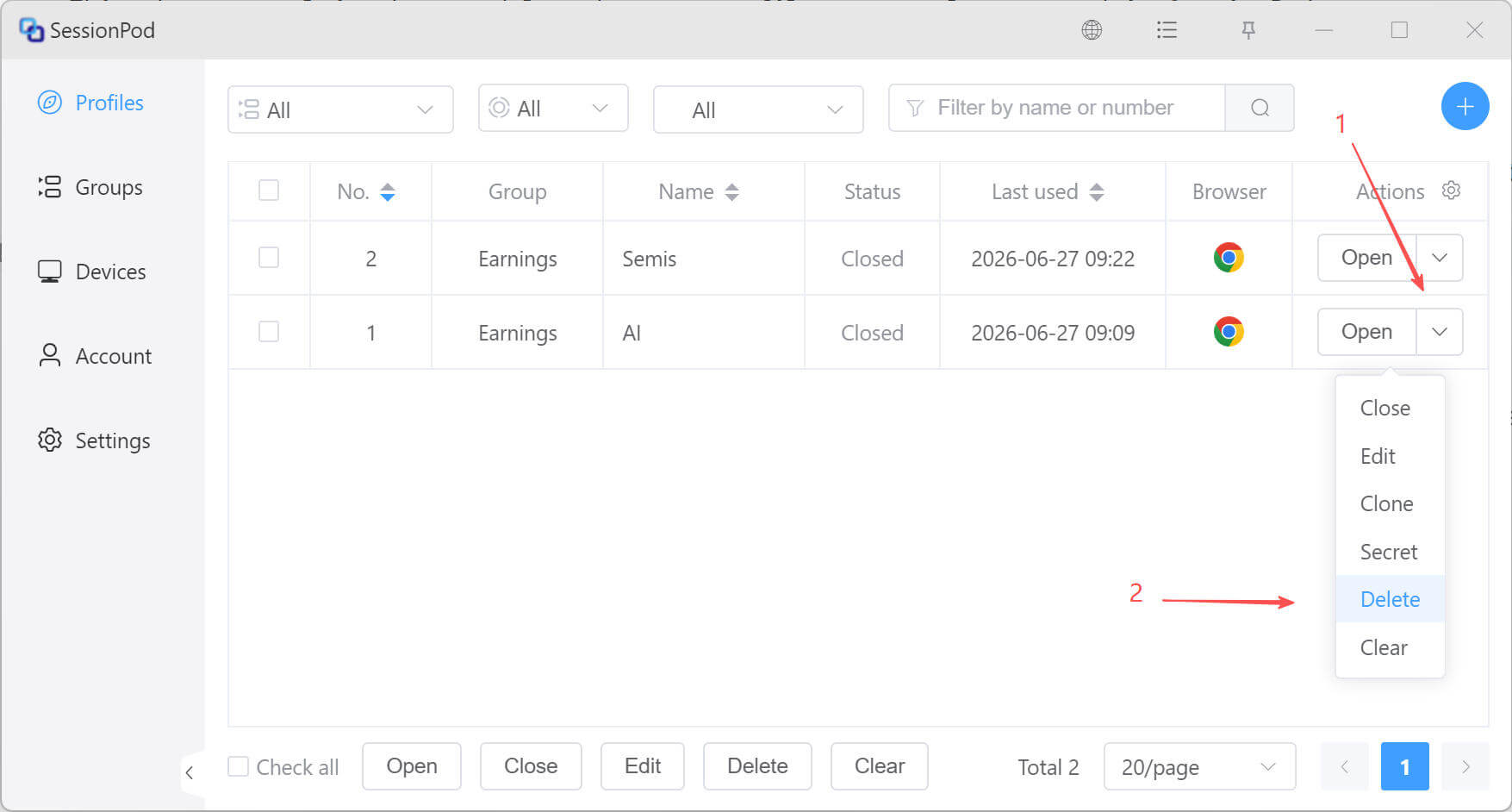Open the Account section in sidebar

pos(95,356)
